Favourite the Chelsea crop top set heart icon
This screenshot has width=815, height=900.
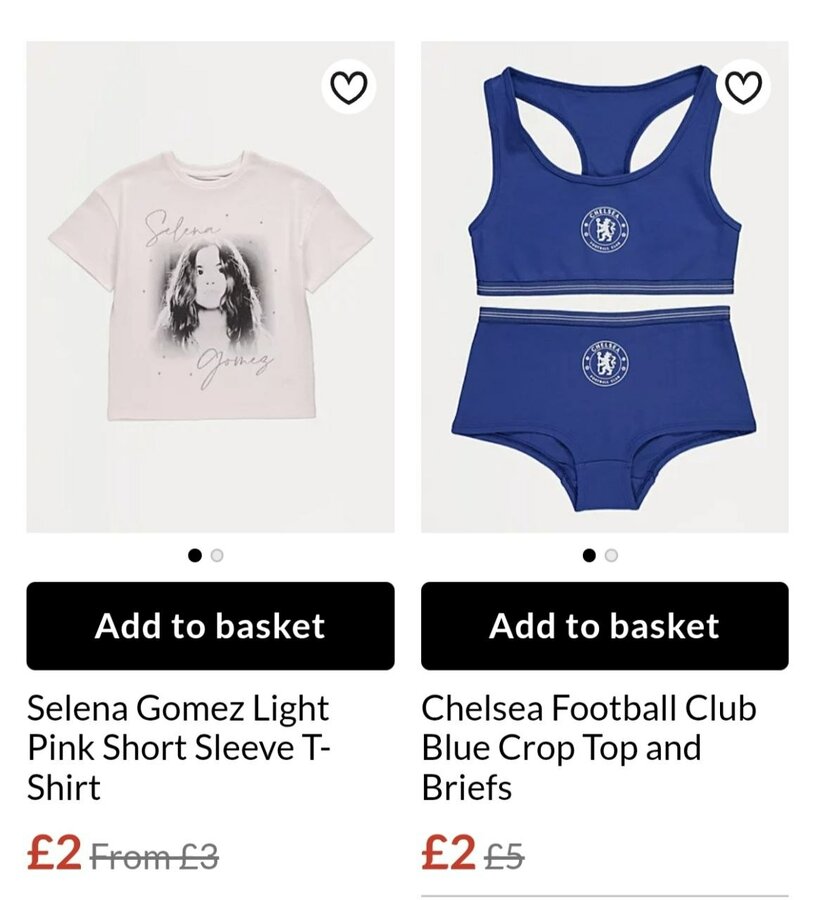[x=743, y=87]
